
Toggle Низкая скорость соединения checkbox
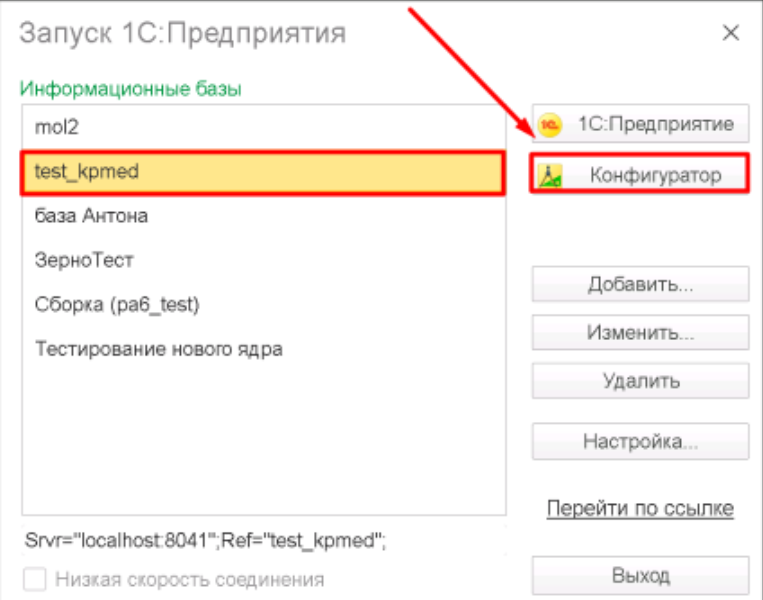click(x=35, y=579)
